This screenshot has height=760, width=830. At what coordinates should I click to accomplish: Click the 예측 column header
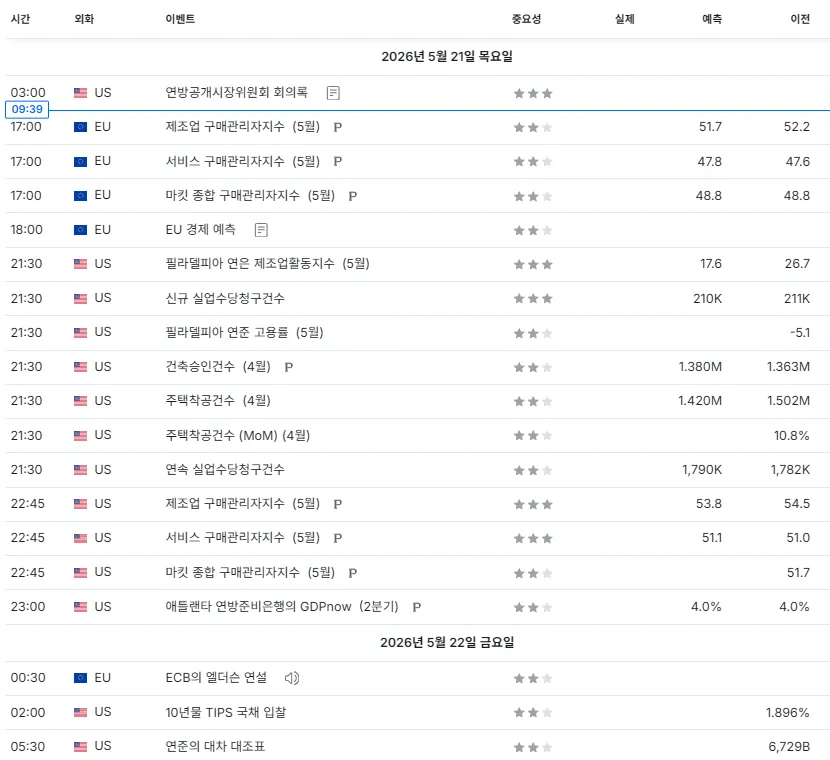point(712,19)
